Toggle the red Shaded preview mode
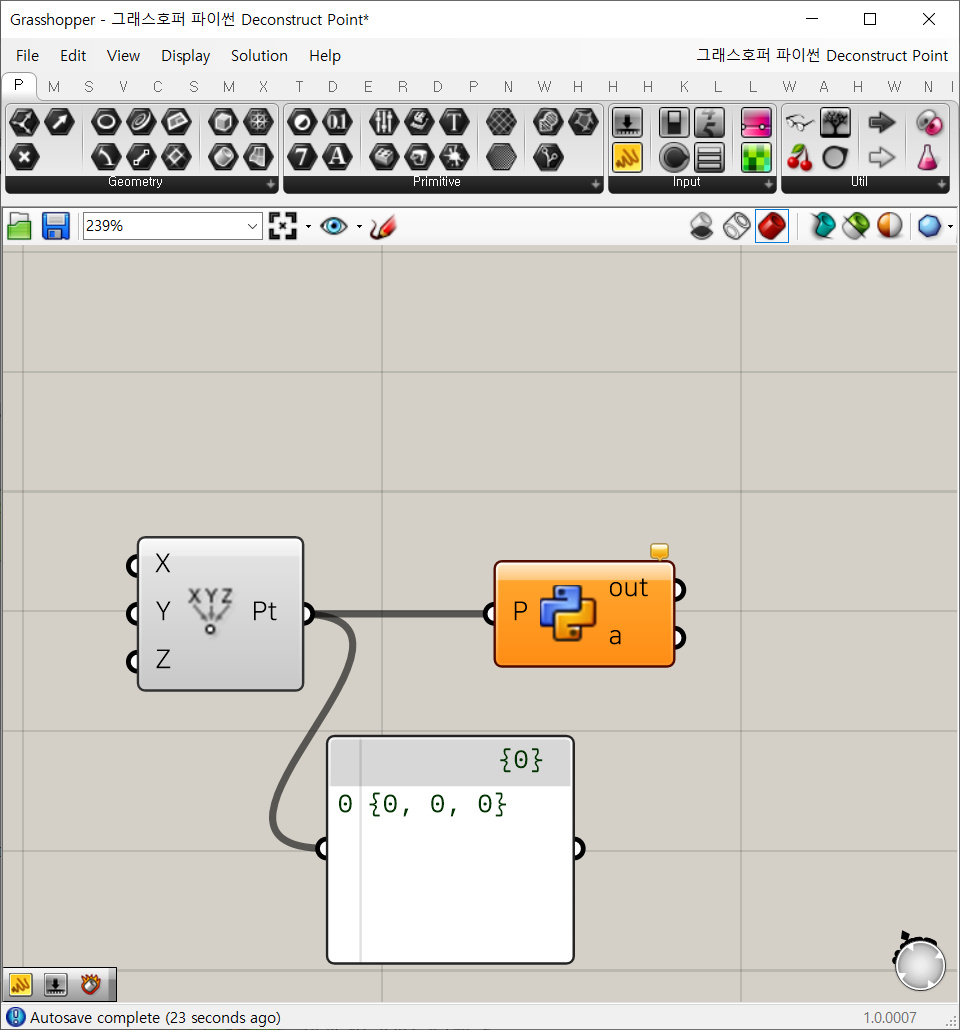This screenshot has height=1030, width=960. tap(771, 227)
